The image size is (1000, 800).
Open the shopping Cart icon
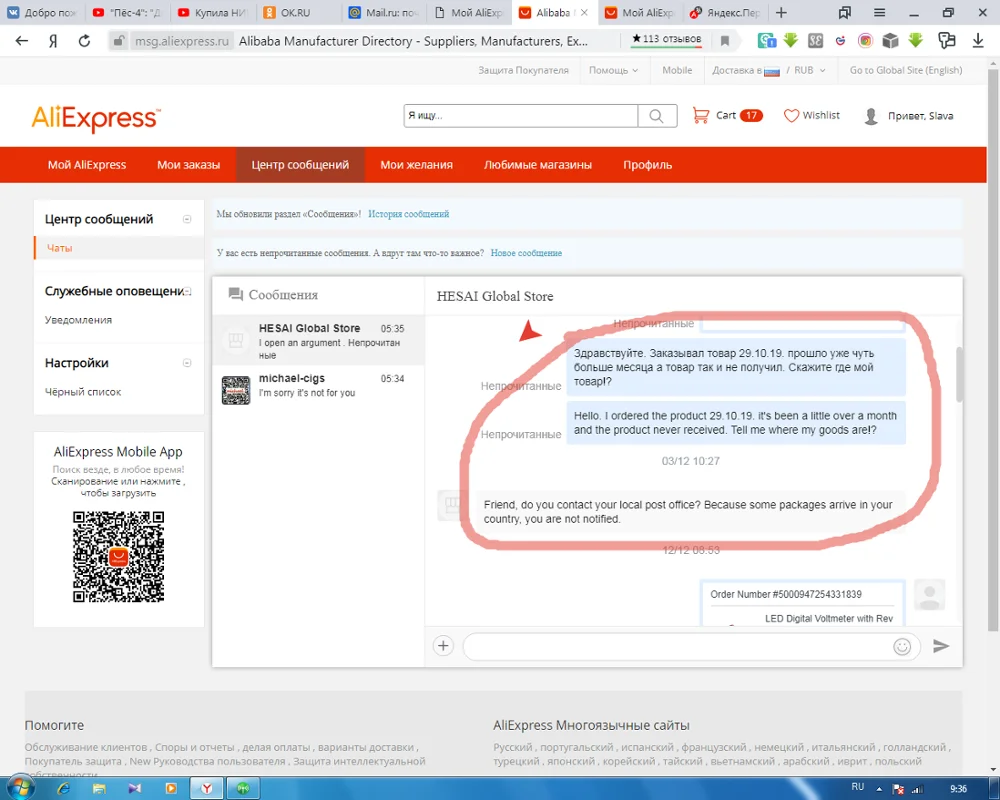(701, 115)
